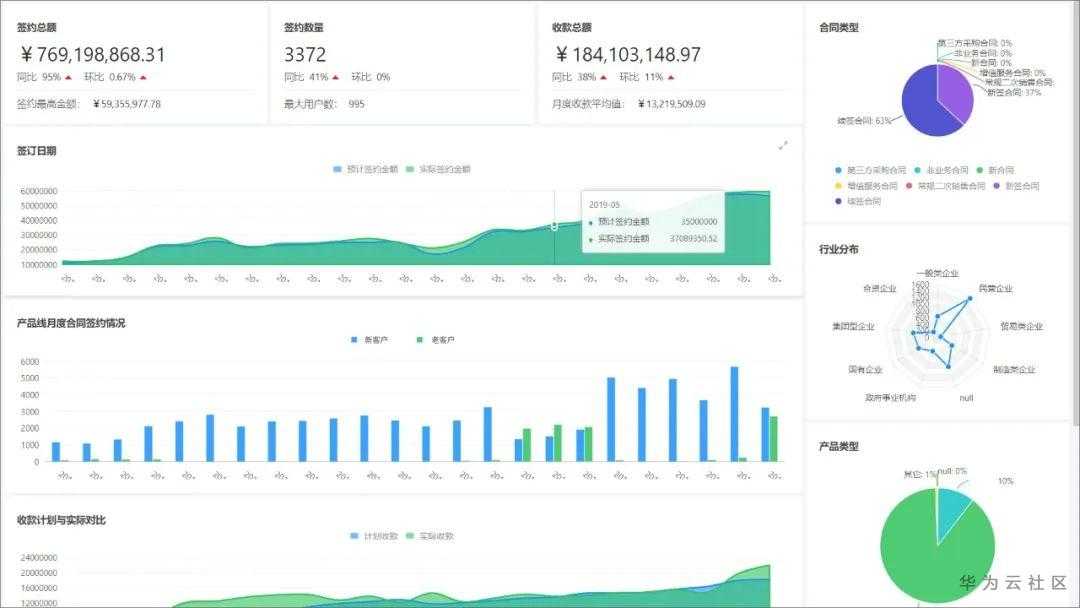
Task: Click the 签约最高金额 value ¥59,355,977.78
Action: click(127, 104)
